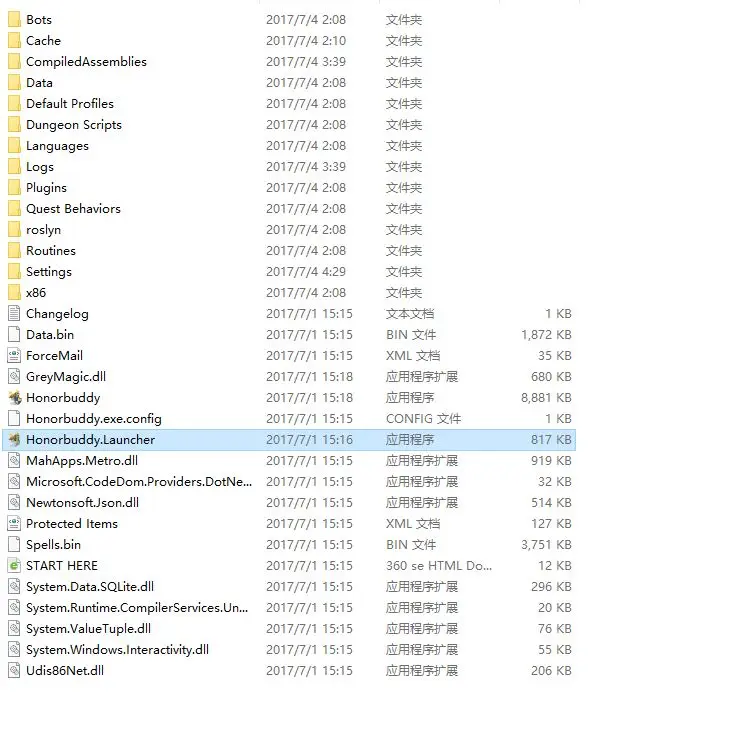This screenshot has width=740, height=745.
Task: Click the roslyn folder icon
Action: click(x=14, y=229)
